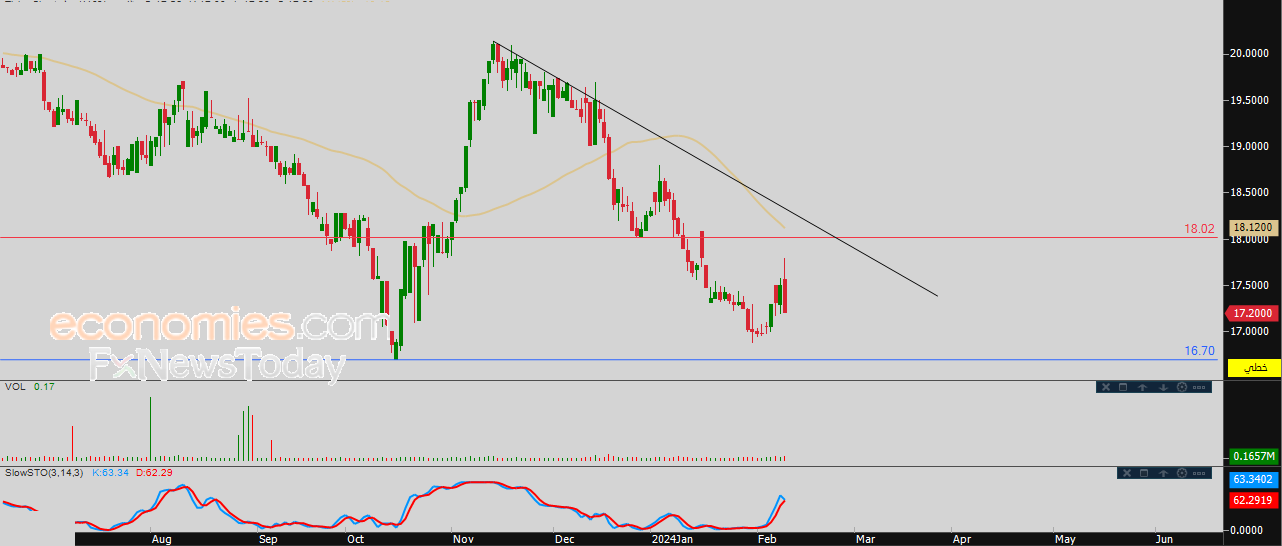Screen dimensions: 1282x546
Task: Select the 16.70 support level label
Action: click(1200, 351)
